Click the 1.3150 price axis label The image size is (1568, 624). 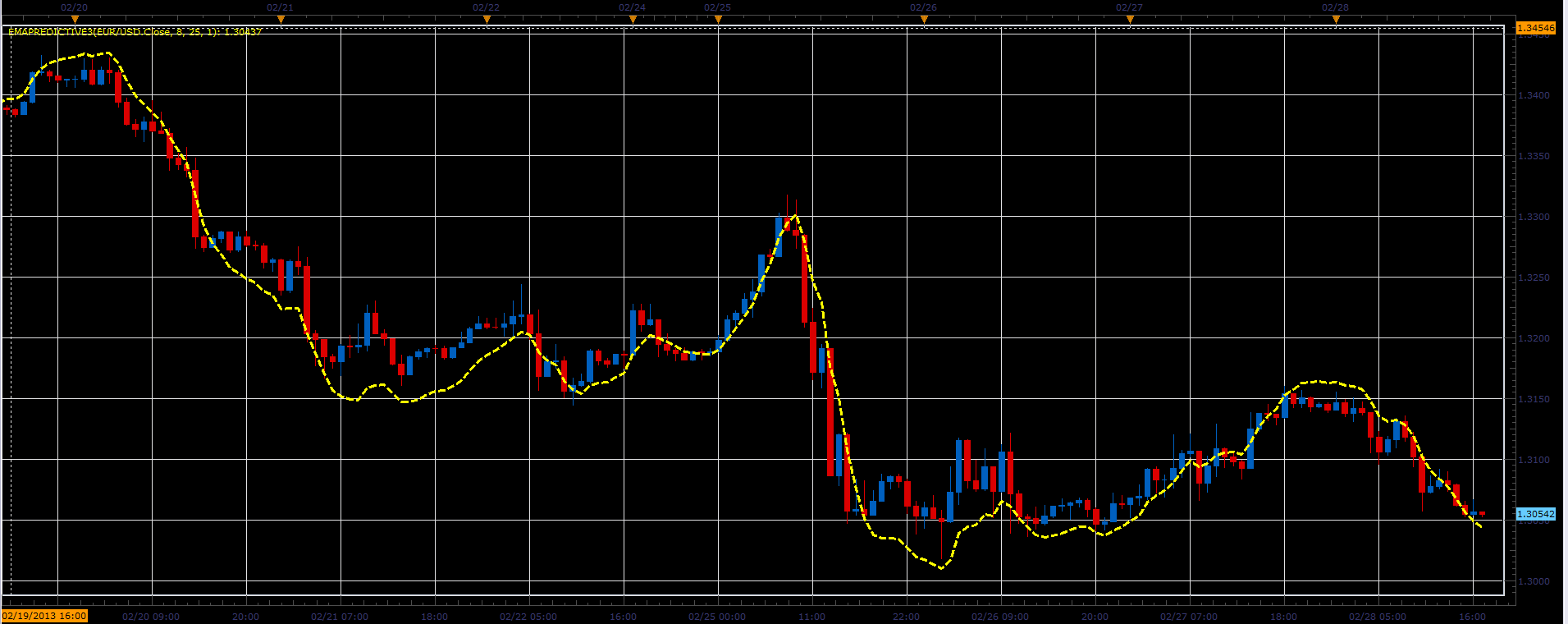coord(1534,399)
